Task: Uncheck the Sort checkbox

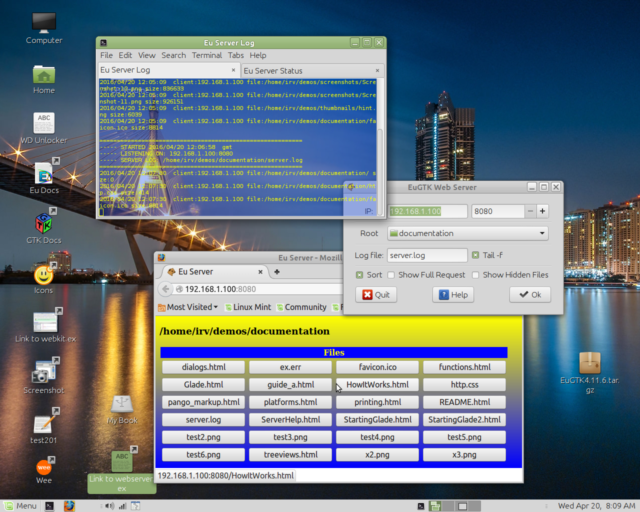Action: 360,274
